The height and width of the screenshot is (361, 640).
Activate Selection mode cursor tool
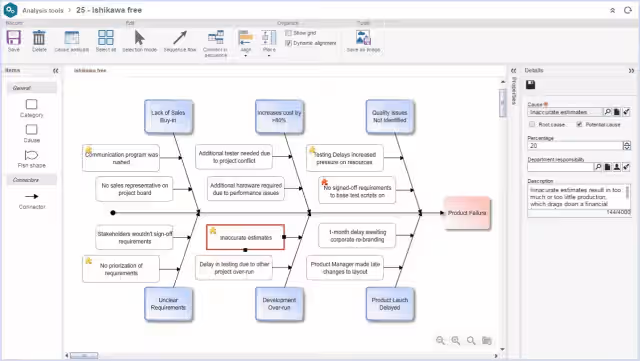point(140,38)
